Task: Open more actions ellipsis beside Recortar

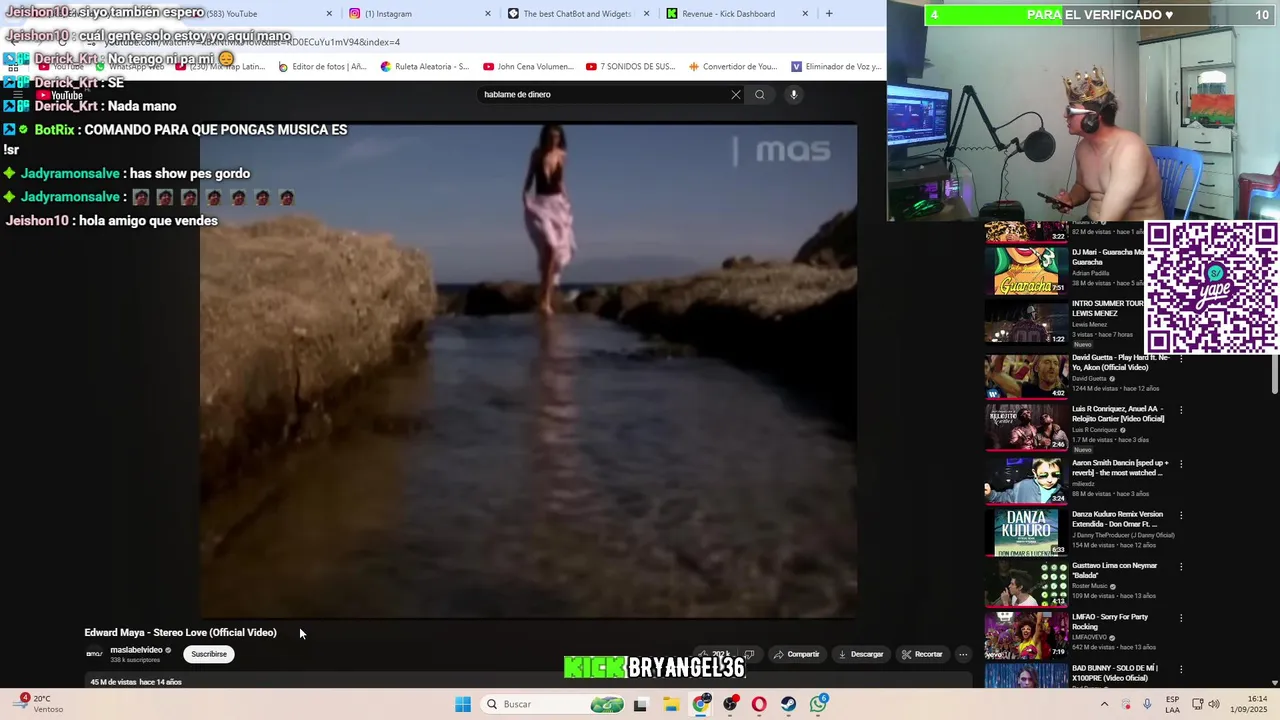Action: click(963, 655)
